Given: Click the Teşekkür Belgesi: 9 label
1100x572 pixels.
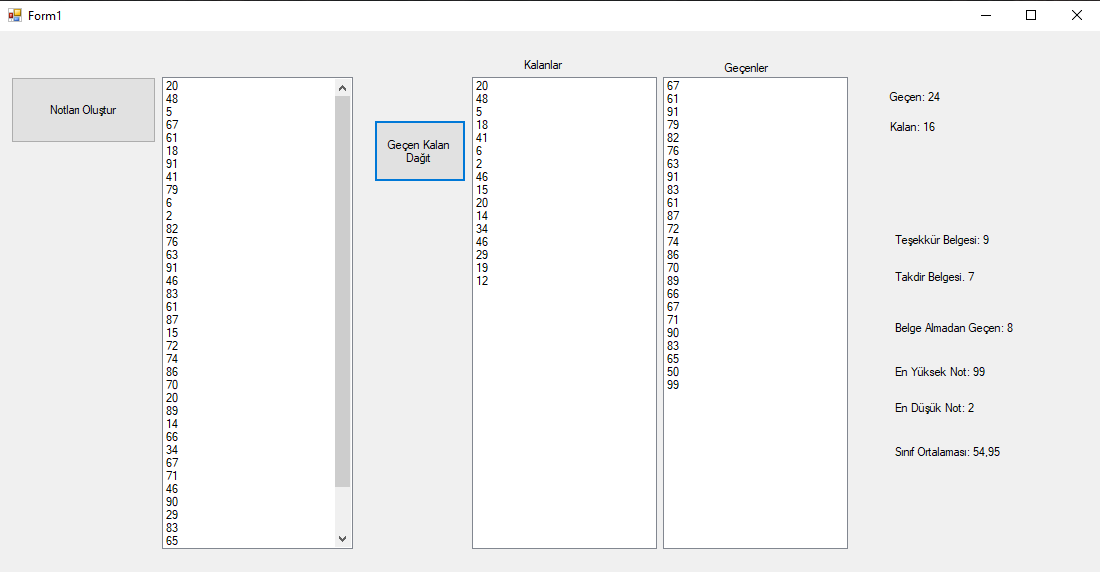Looking at the screenshot, I should pyautogui.click(x=942, y=240).
